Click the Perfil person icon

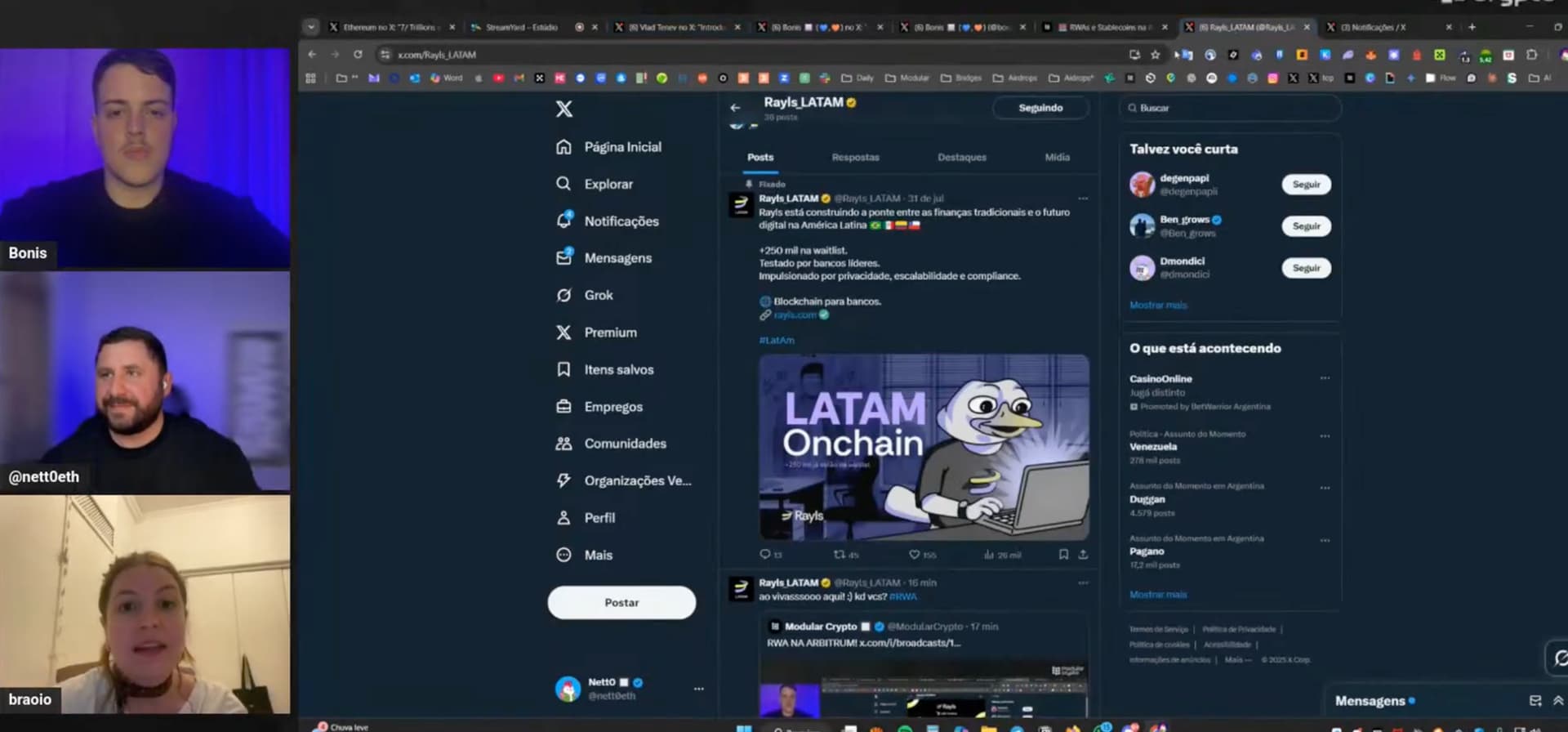[x=563, y=517]
